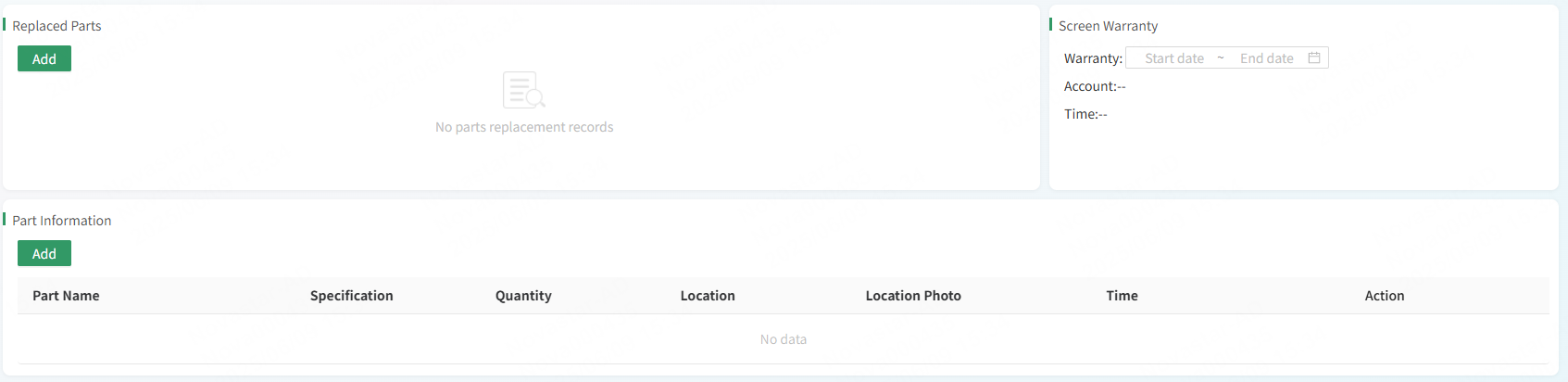1568x382 pixels.
Task: Click the Specification column header
Action: (351, 296)
